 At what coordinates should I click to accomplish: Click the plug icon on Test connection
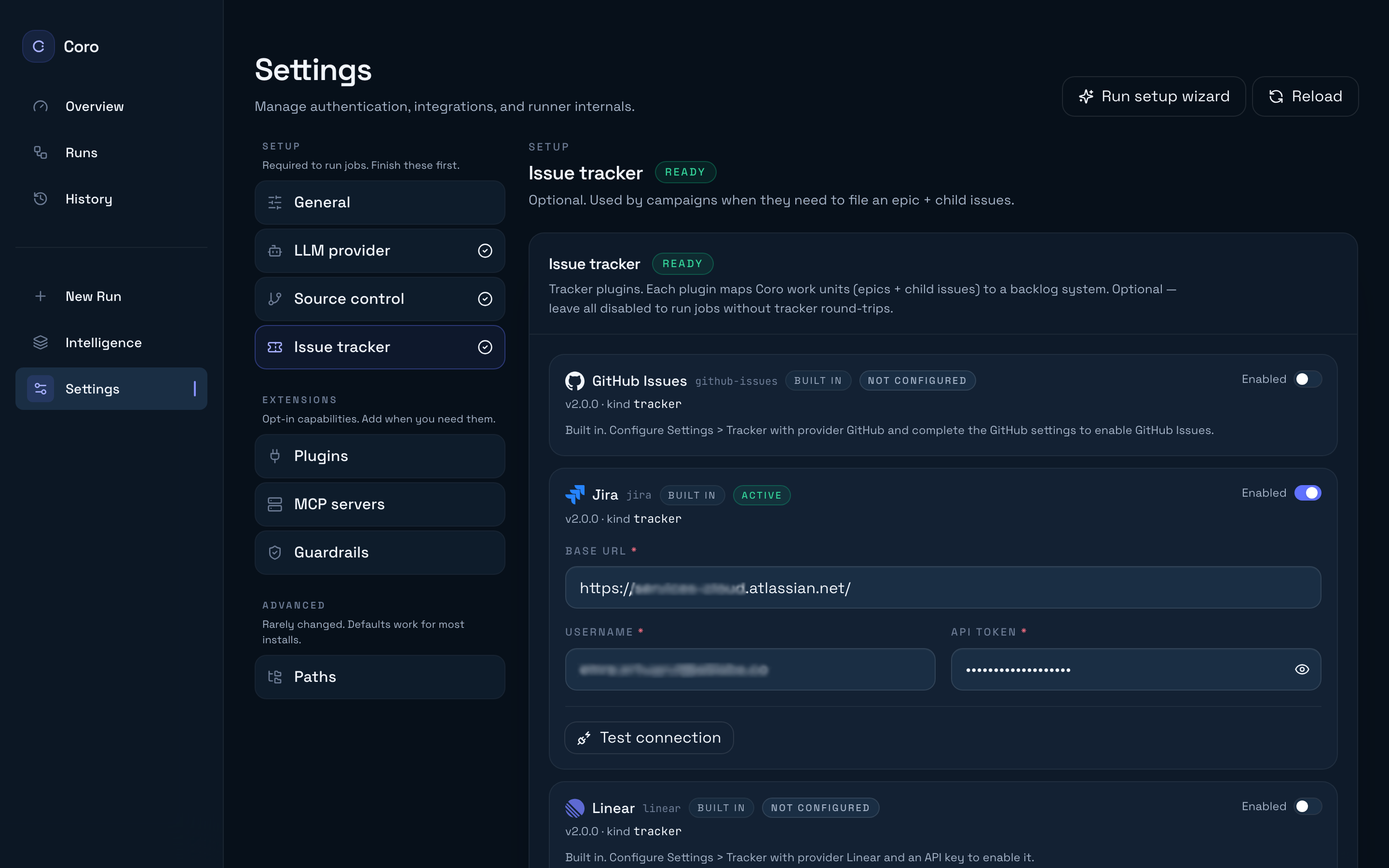pos(585,738)
